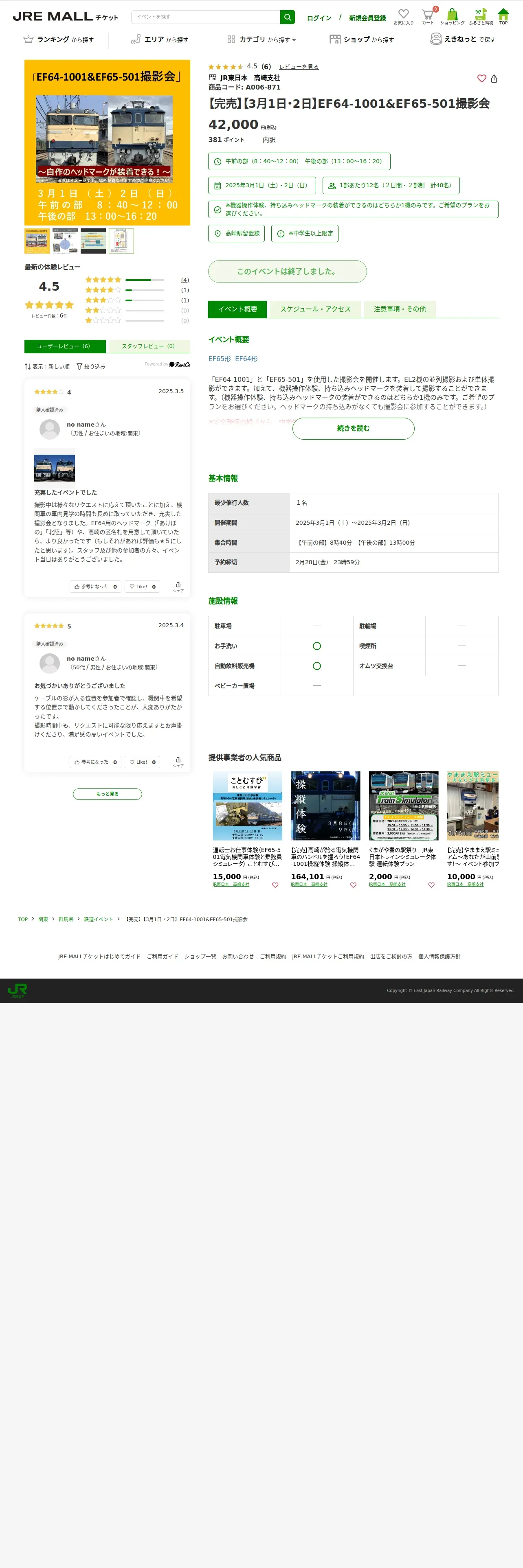Click 個人情報保護方針 footer link

(x=439, y=956)
